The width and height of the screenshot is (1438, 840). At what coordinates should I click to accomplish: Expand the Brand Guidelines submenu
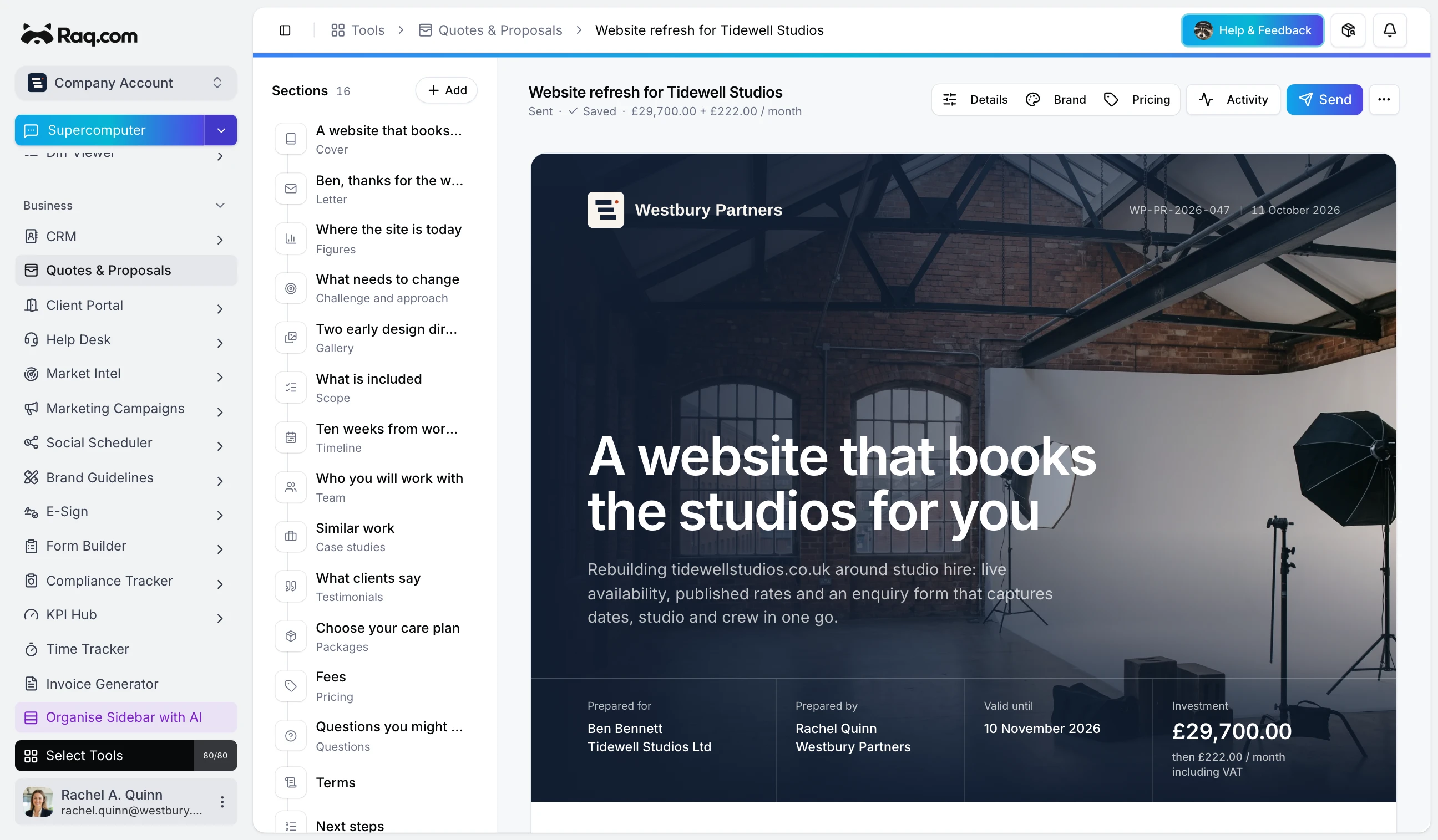click(x=220, y=481)
